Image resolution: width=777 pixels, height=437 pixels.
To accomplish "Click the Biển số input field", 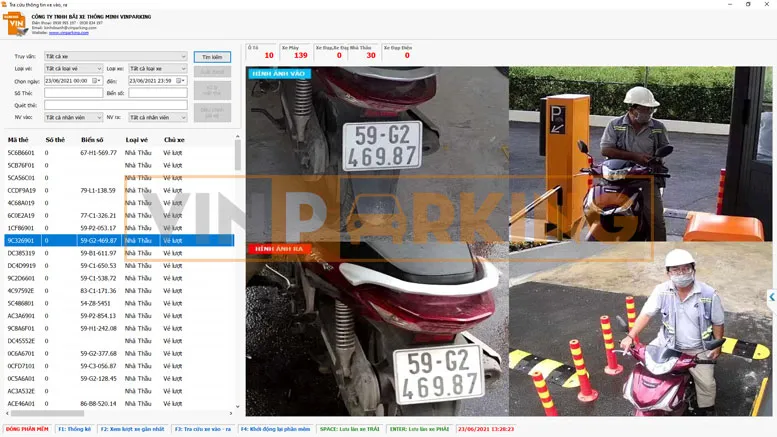I will click(x=157, y=93).
